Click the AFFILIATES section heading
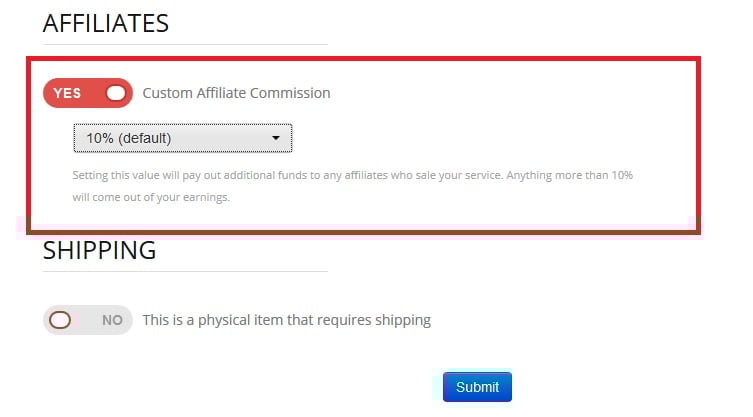The height and width of the screenshot is (417, 753). [105, 23]
